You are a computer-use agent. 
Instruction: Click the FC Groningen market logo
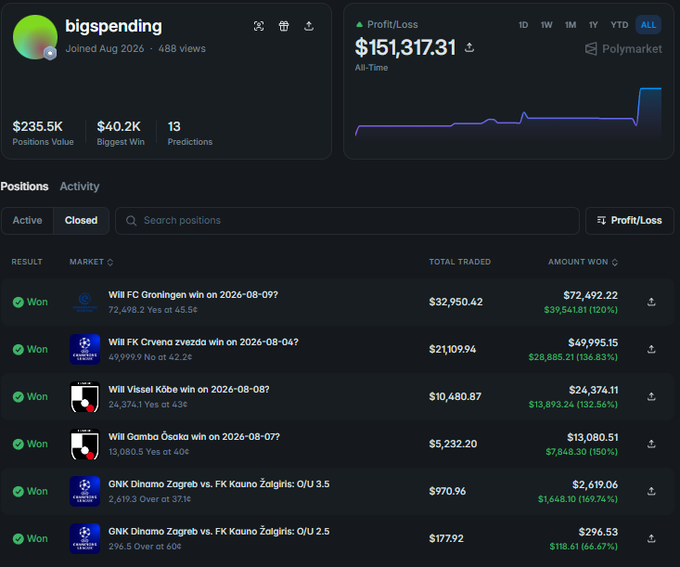pos(85,302)
